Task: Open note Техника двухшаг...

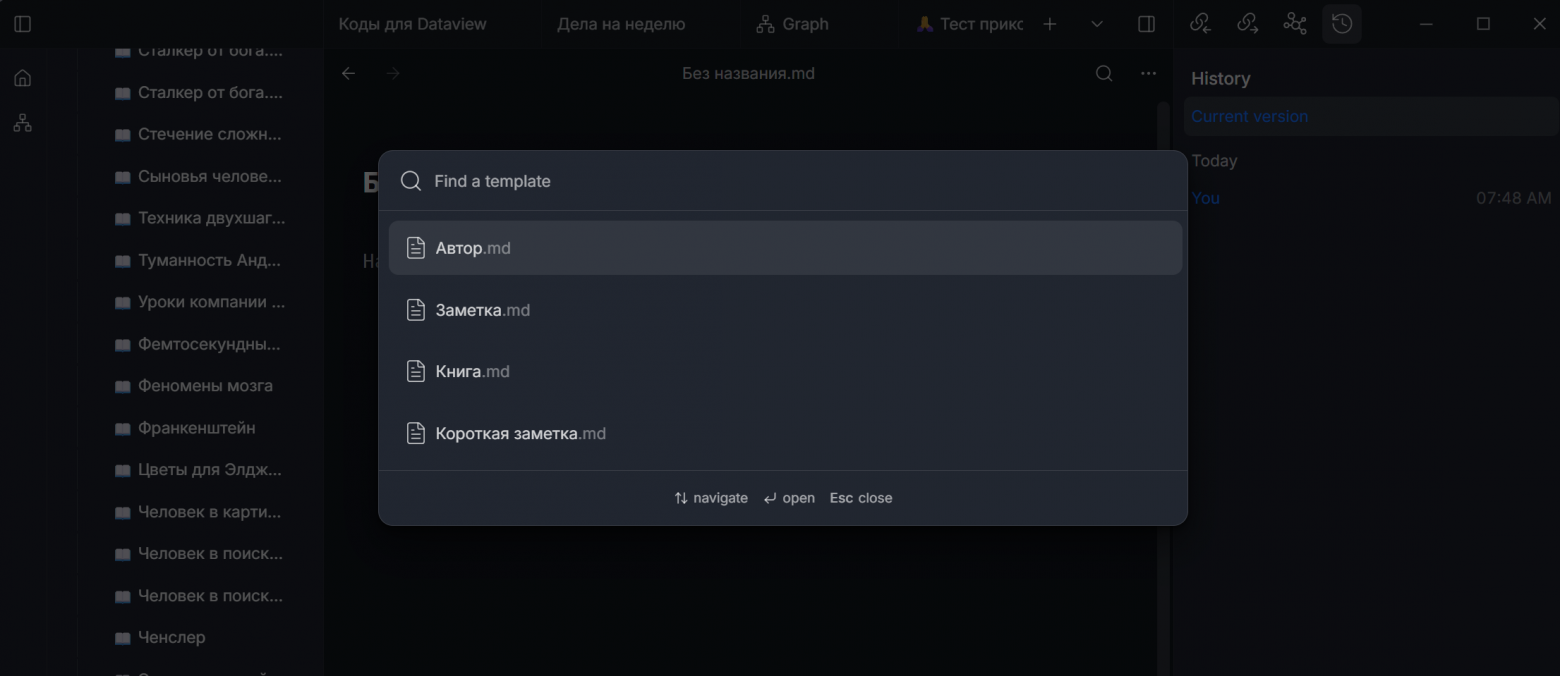Action: tap(211, 218)
